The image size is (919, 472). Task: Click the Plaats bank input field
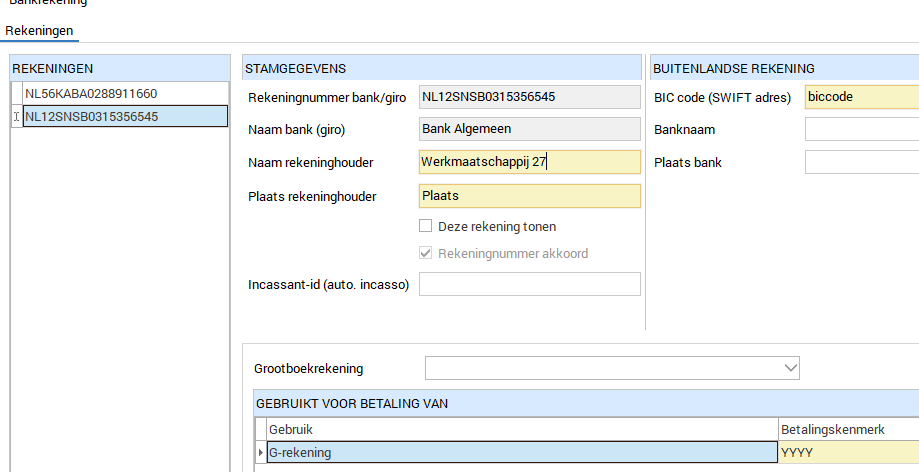[861, 163]
